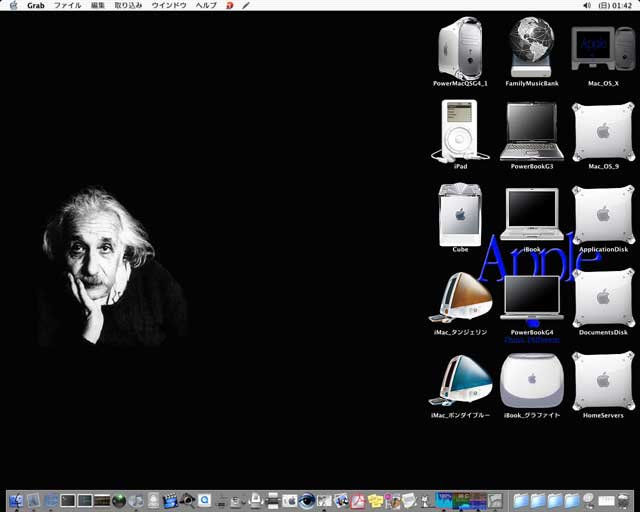Open the Grab application menu

pos(36,6)
